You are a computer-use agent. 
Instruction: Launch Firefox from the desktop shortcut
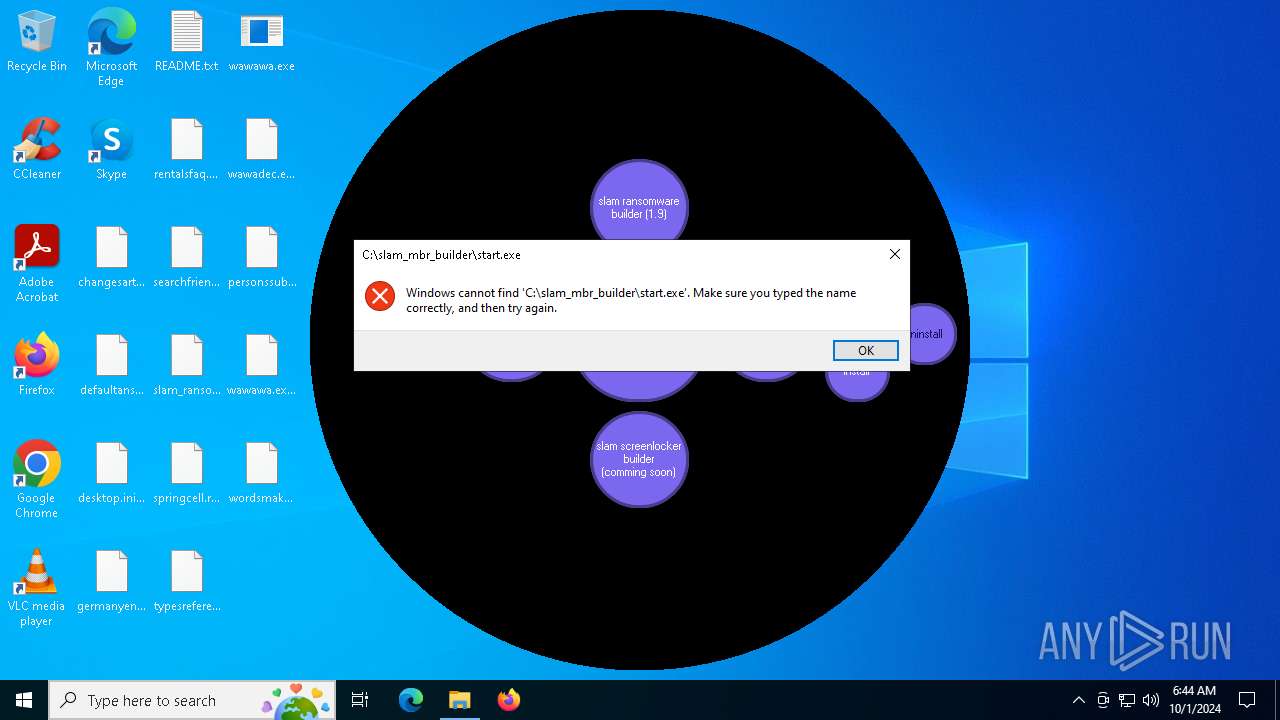click(37, 366)
